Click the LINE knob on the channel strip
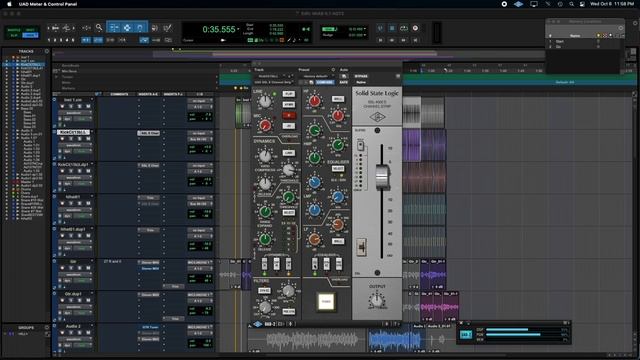This screenshot has height=360, width=640. pyautogui.click(x=265, y=101)
